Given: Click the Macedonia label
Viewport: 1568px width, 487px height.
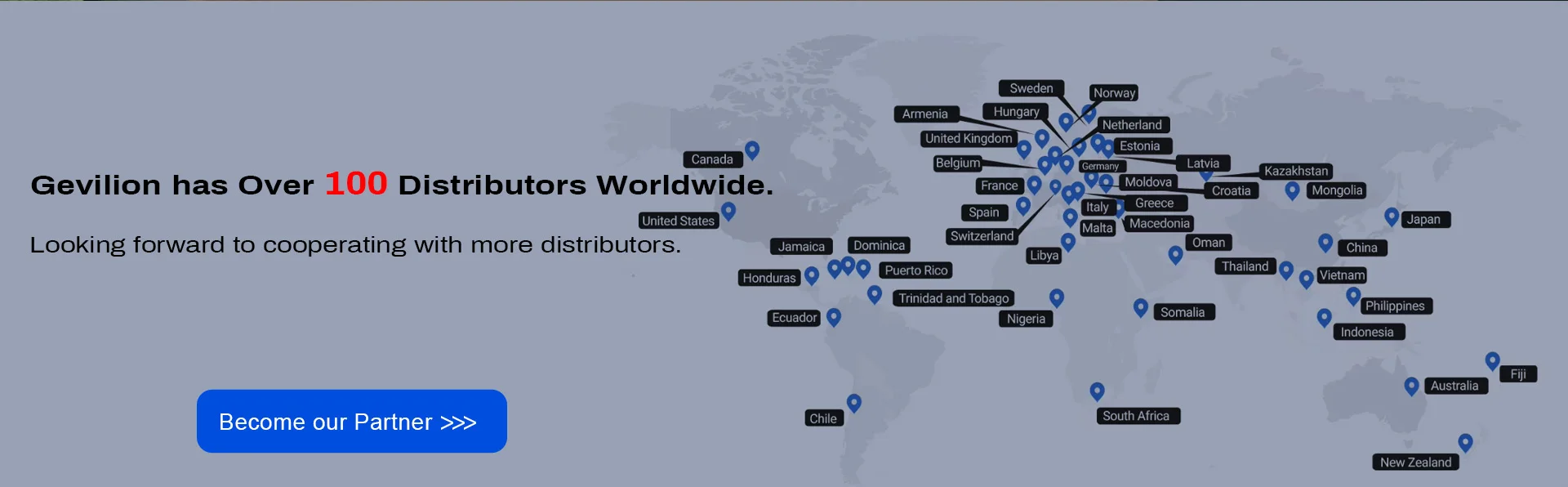Looking at the screenshot, I should (x=1160, y=224).
